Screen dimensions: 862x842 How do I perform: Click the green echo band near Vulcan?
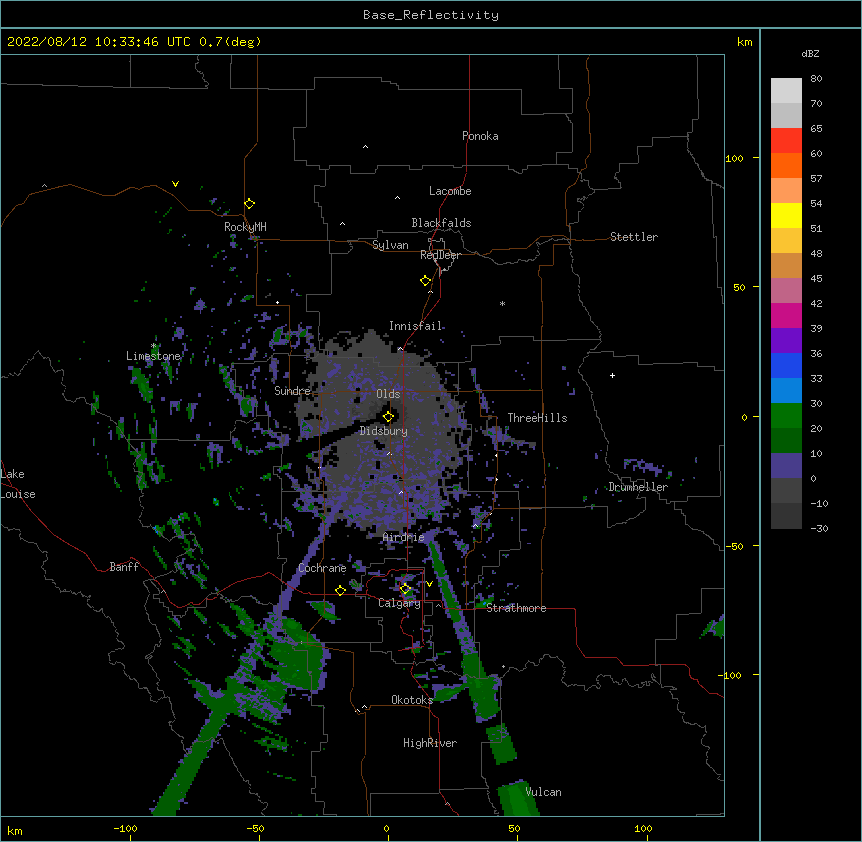click(517, 798)
